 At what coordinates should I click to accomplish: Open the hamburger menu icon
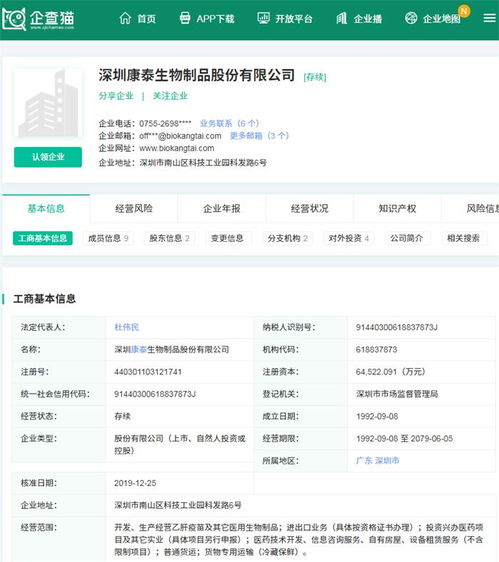point(489,18)
